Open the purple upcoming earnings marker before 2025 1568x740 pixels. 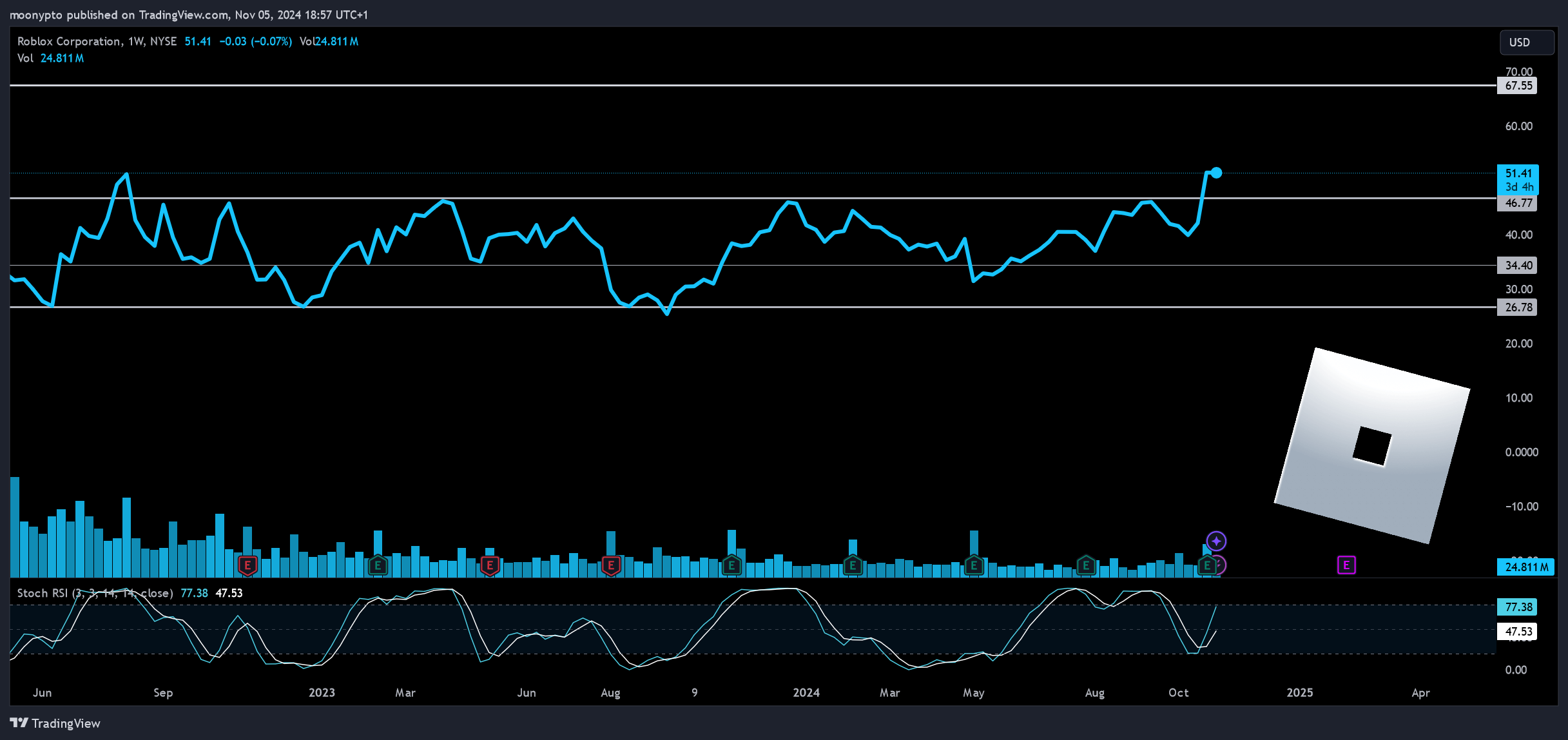pos(1346,565)
